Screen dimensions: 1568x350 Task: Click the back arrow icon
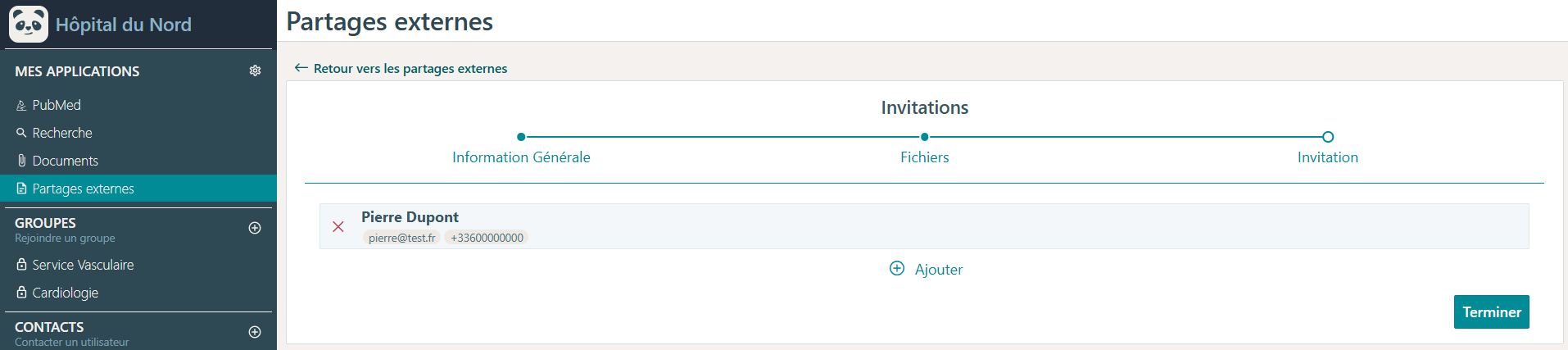(x=301, y=68)
